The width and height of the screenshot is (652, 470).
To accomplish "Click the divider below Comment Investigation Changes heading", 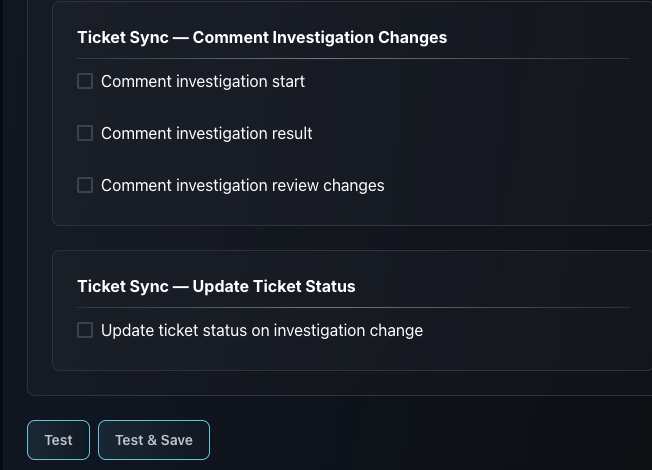I will 353,59.
